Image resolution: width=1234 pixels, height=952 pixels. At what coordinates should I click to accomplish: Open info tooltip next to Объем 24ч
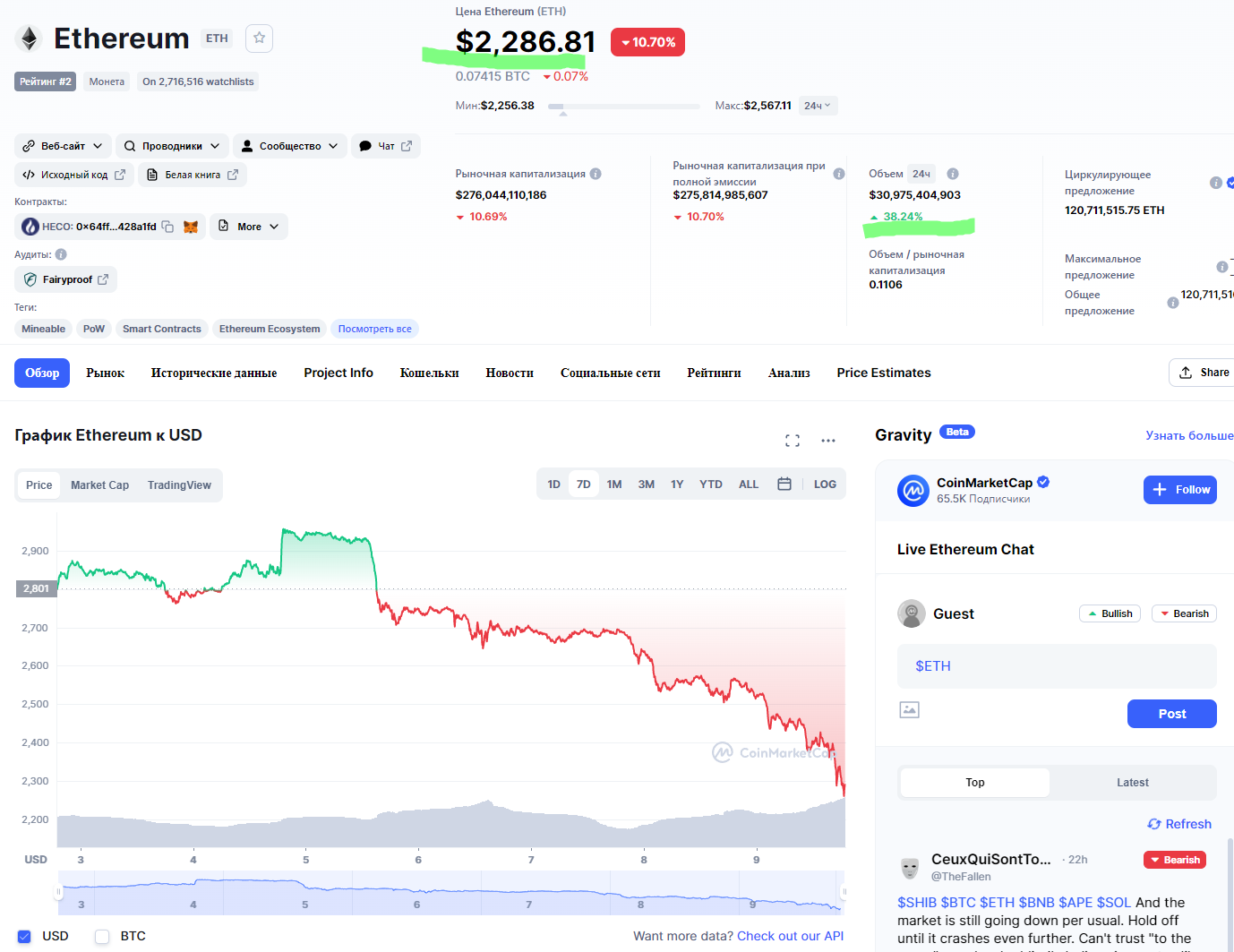coord(953,174)
